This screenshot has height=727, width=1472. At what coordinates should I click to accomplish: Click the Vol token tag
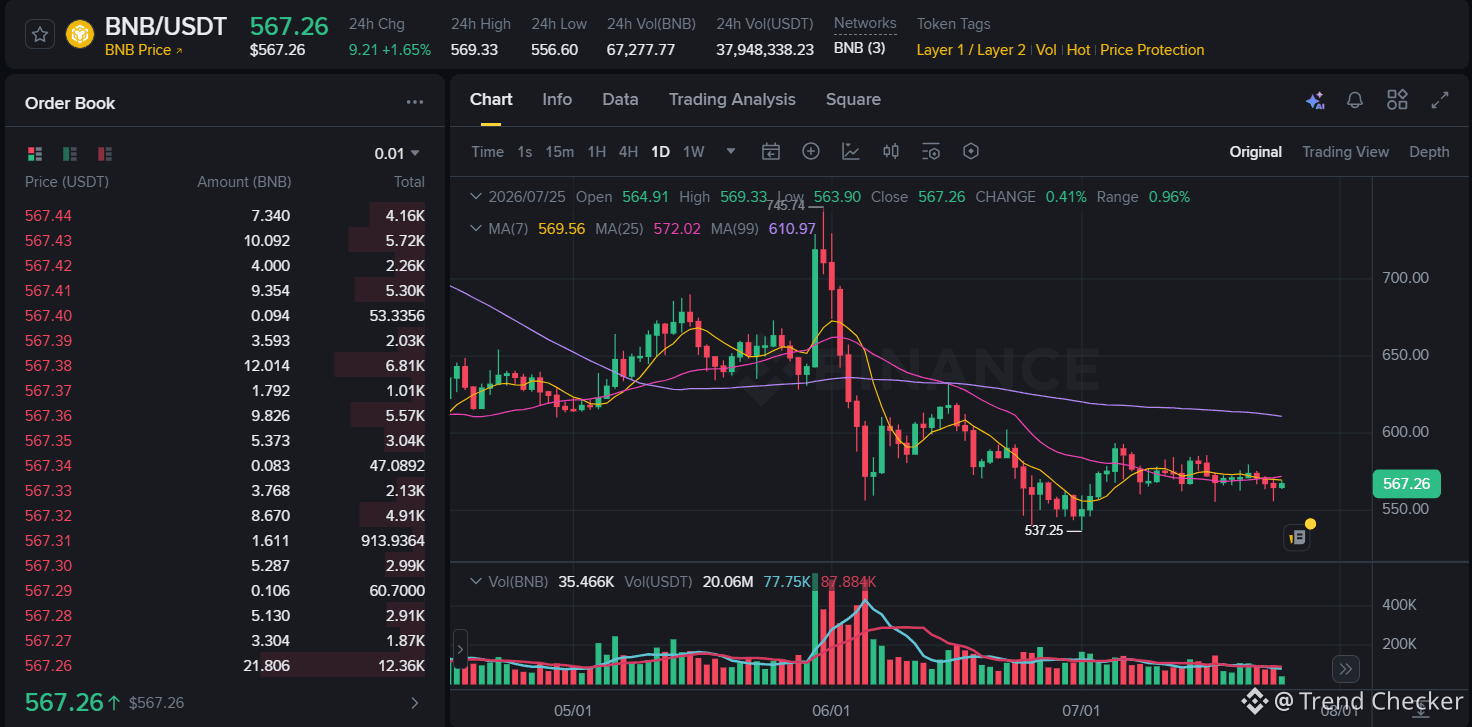point(1046,49)
